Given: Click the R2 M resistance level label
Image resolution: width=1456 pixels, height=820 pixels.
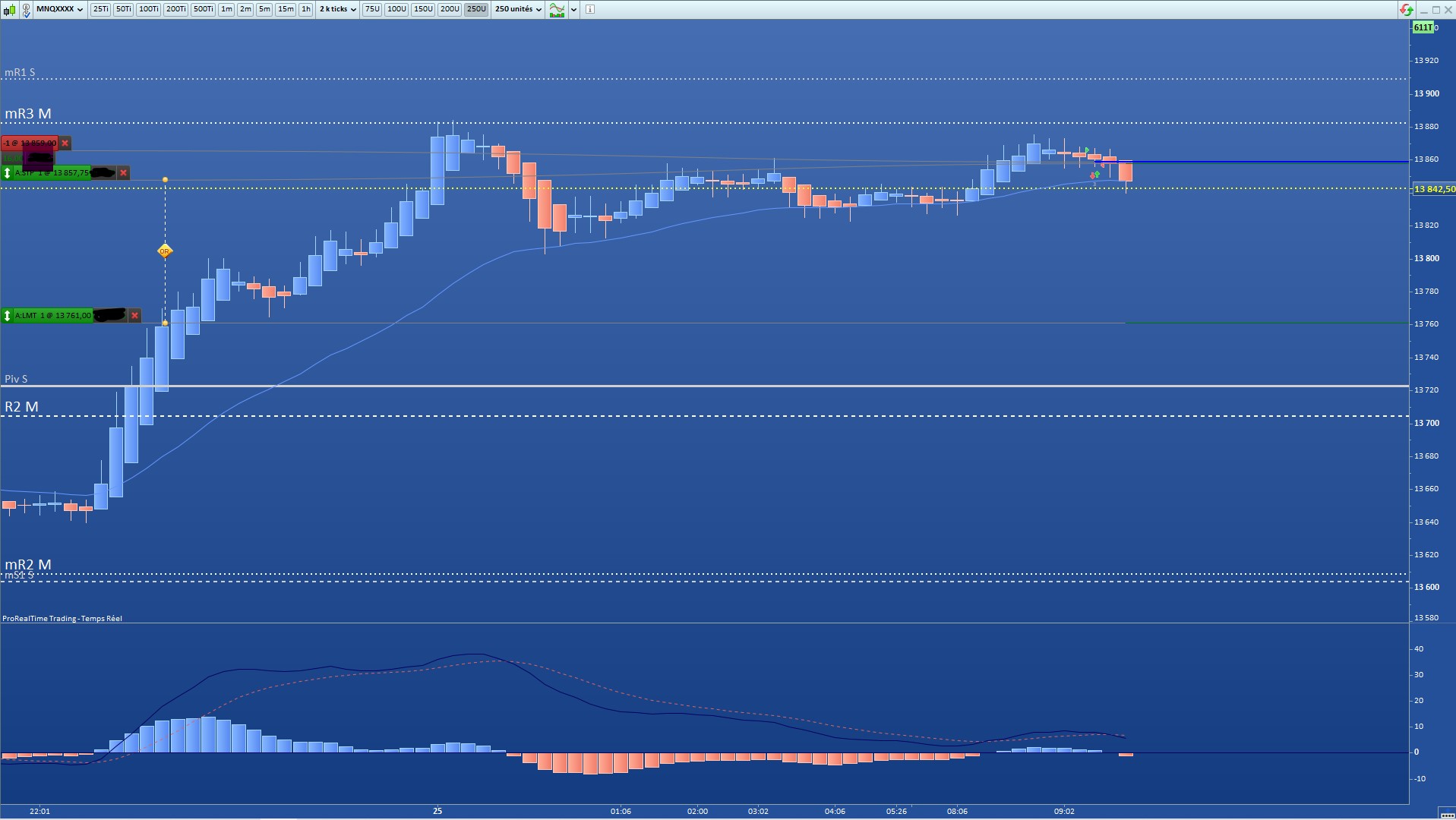Looking at the screenshot, I should click(x=21, y=407).
